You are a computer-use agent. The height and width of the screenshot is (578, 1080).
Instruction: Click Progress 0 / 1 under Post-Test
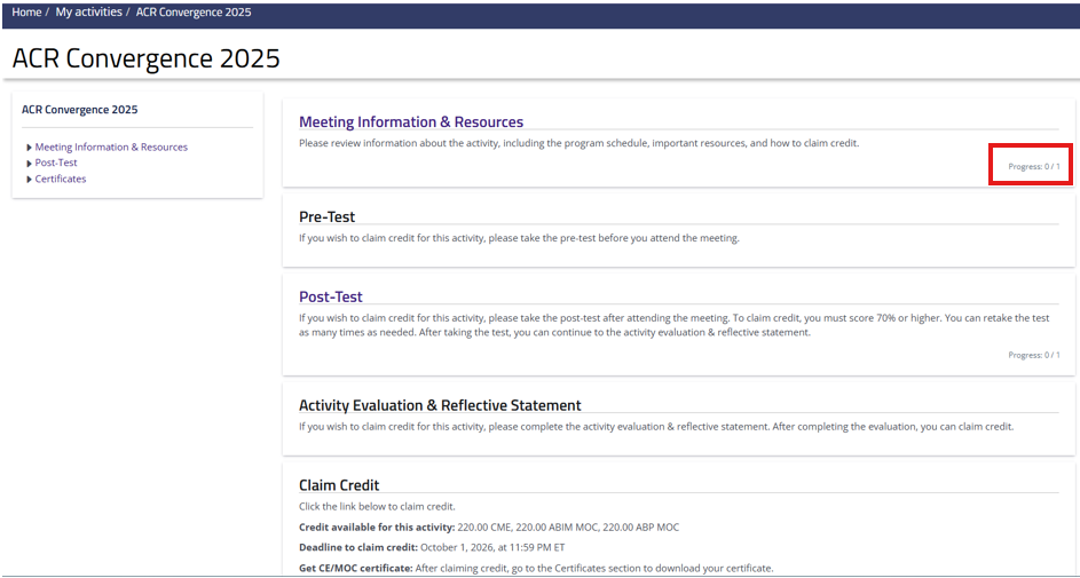(1034, 355)
